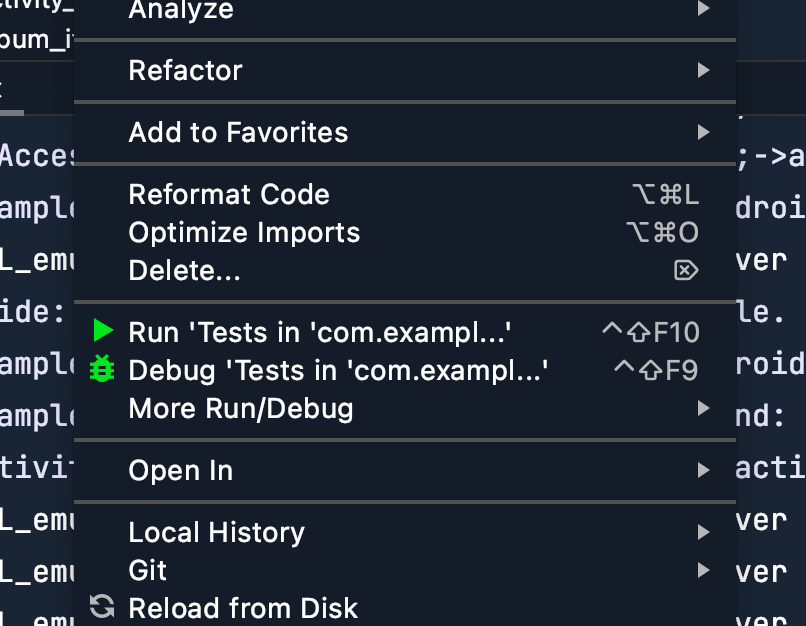The width and height of the screenshot is (806, 626).
Task: Select Reformat Code
Action: pyautogui.click(x=229, y=194)
